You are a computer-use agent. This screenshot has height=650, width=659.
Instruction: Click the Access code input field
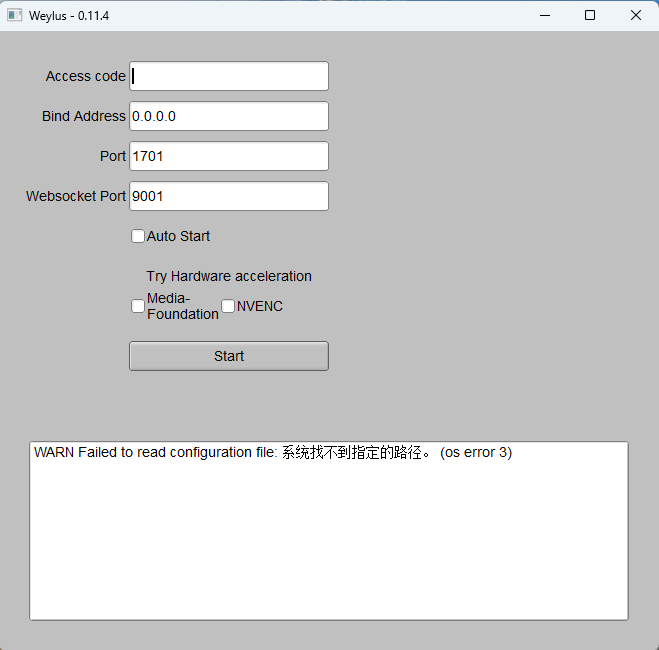[229, 76]
